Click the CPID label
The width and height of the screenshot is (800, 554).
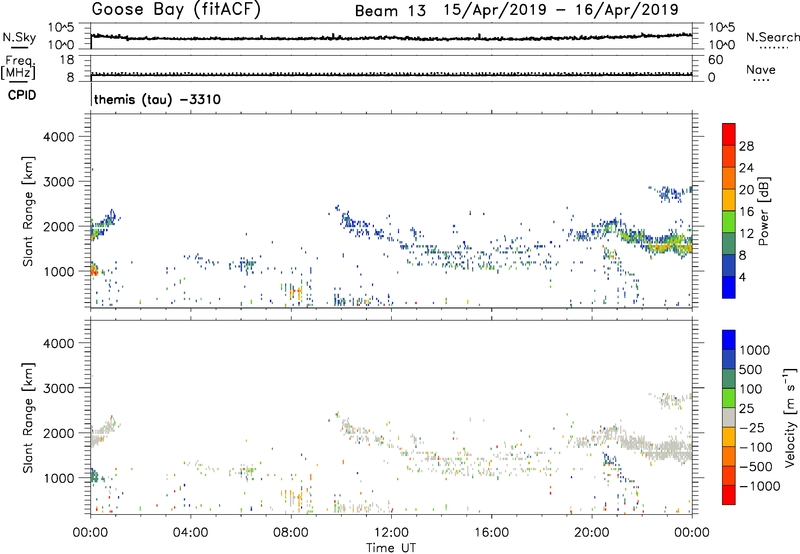(x=22, y=95)
